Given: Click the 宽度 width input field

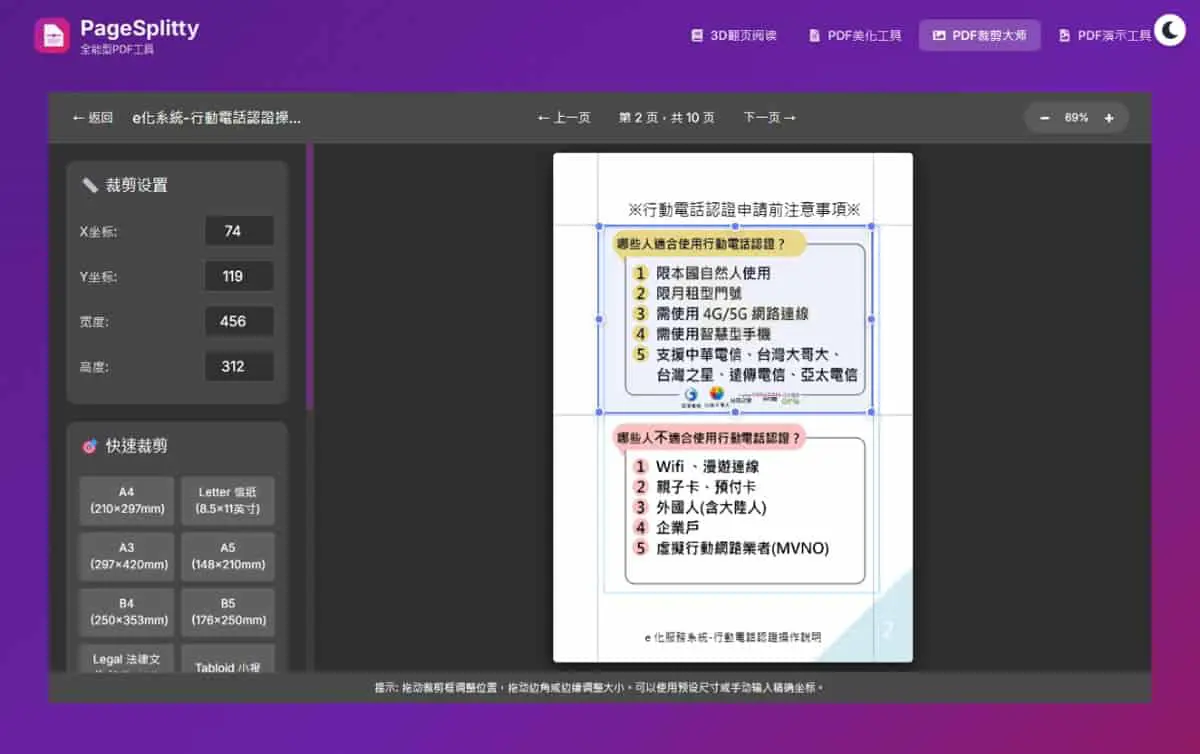Looking at the screenshot, I should tap(239, 321).
